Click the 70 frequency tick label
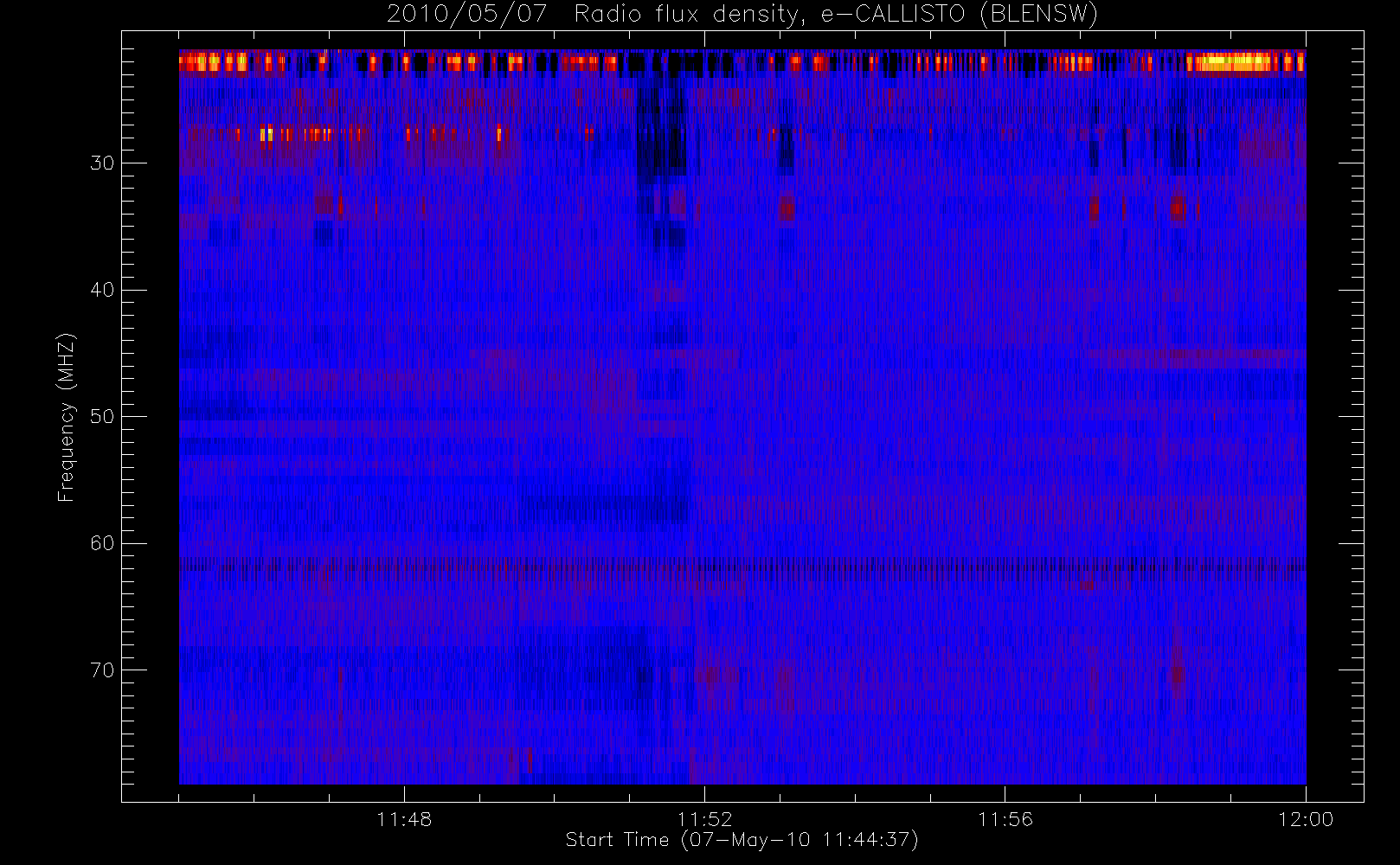1400x865 pixels. [102, 670]
